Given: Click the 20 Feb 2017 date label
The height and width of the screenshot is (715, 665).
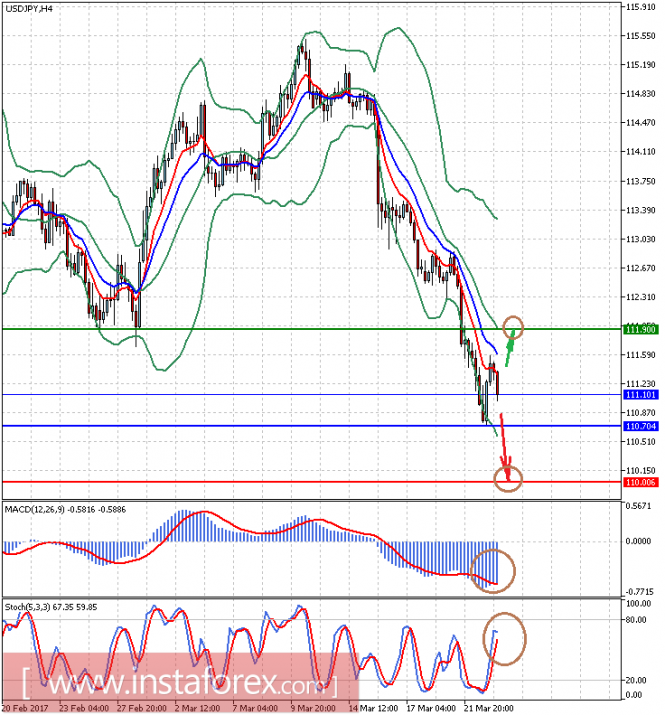Looking at the screenshot, I should tap(26, 707).
